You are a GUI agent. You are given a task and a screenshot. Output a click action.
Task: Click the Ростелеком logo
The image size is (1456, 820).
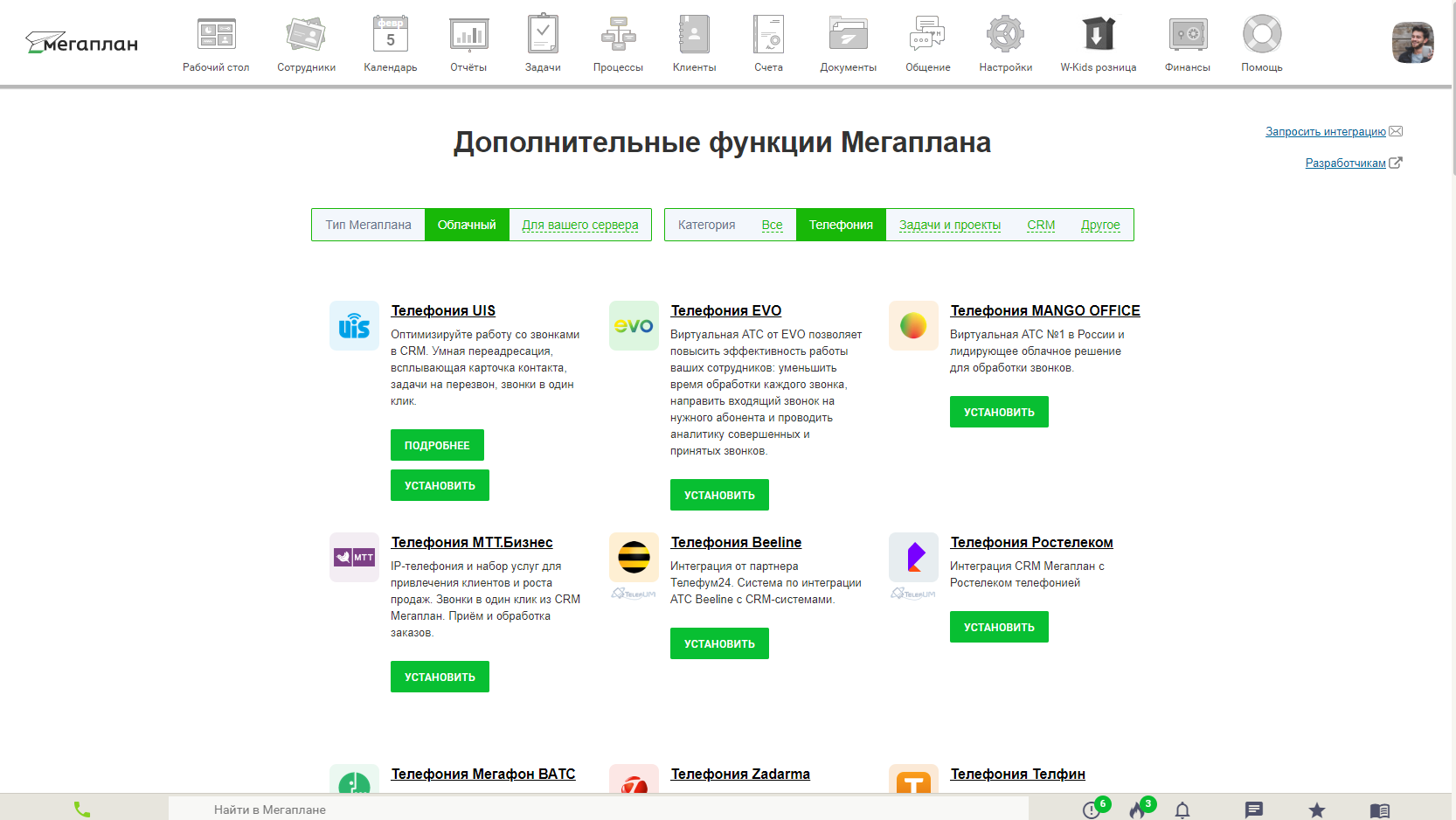coord(913,557)
